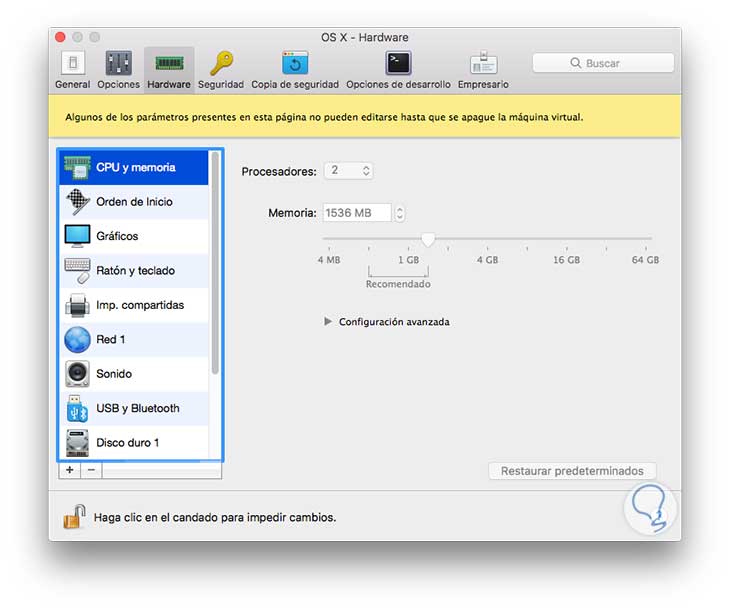Click in the Memoria value field

(x=357, y=213)
